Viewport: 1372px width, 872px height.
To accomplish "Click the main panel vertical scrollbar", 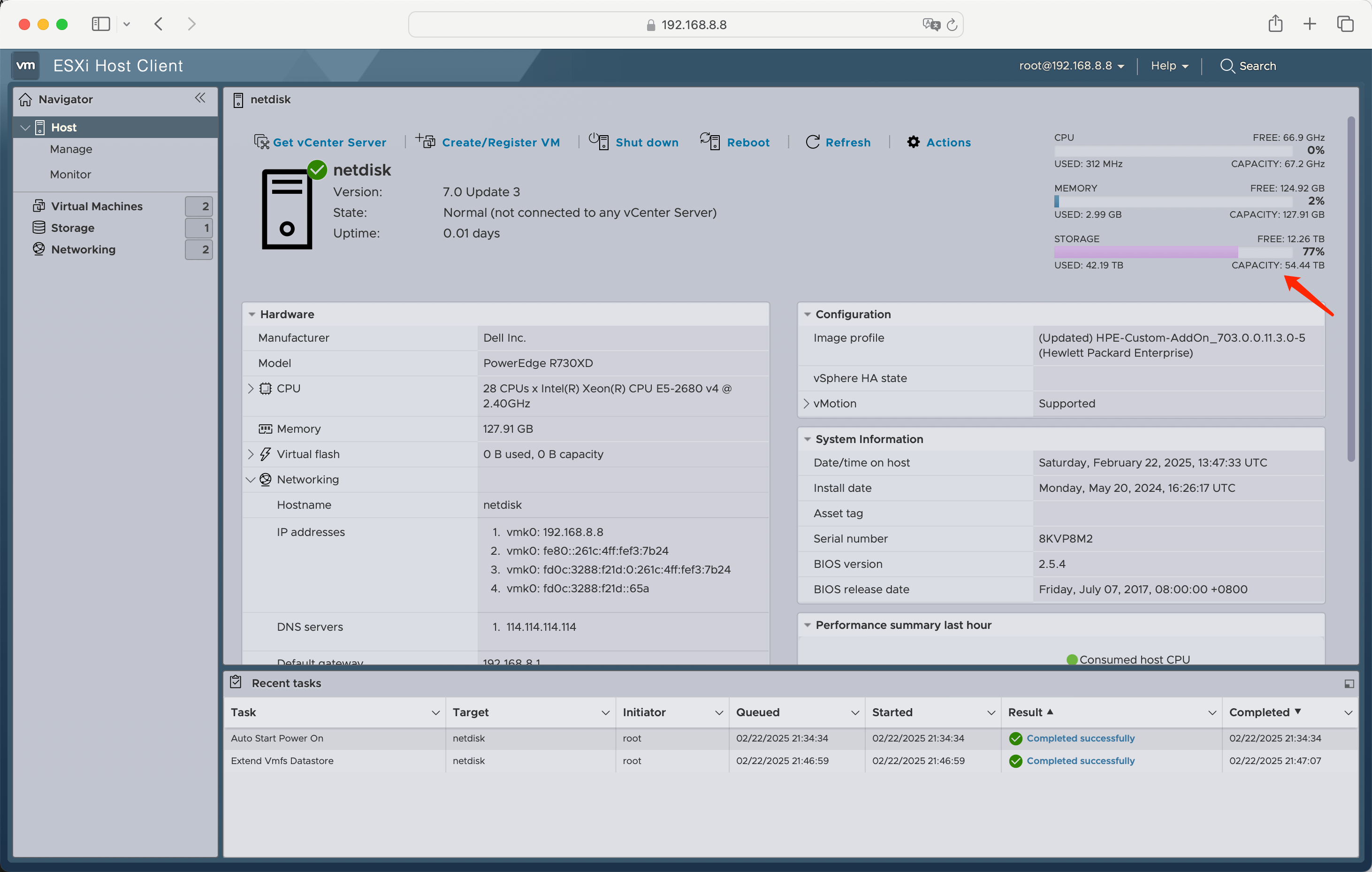I will click(x=1350, y=289).
